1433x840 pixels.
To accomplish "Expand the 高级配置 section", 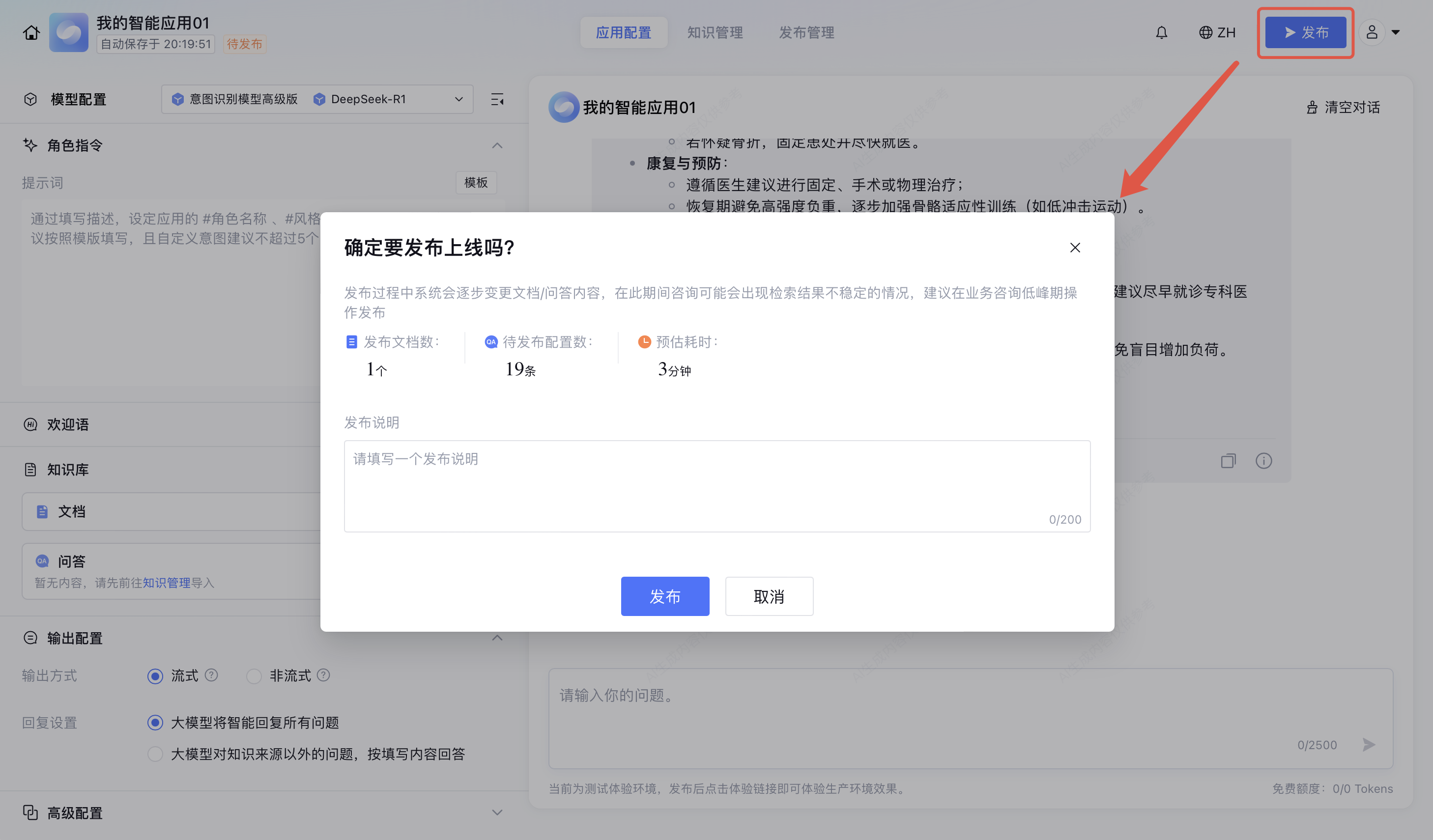I will click(x=497, y=812).
